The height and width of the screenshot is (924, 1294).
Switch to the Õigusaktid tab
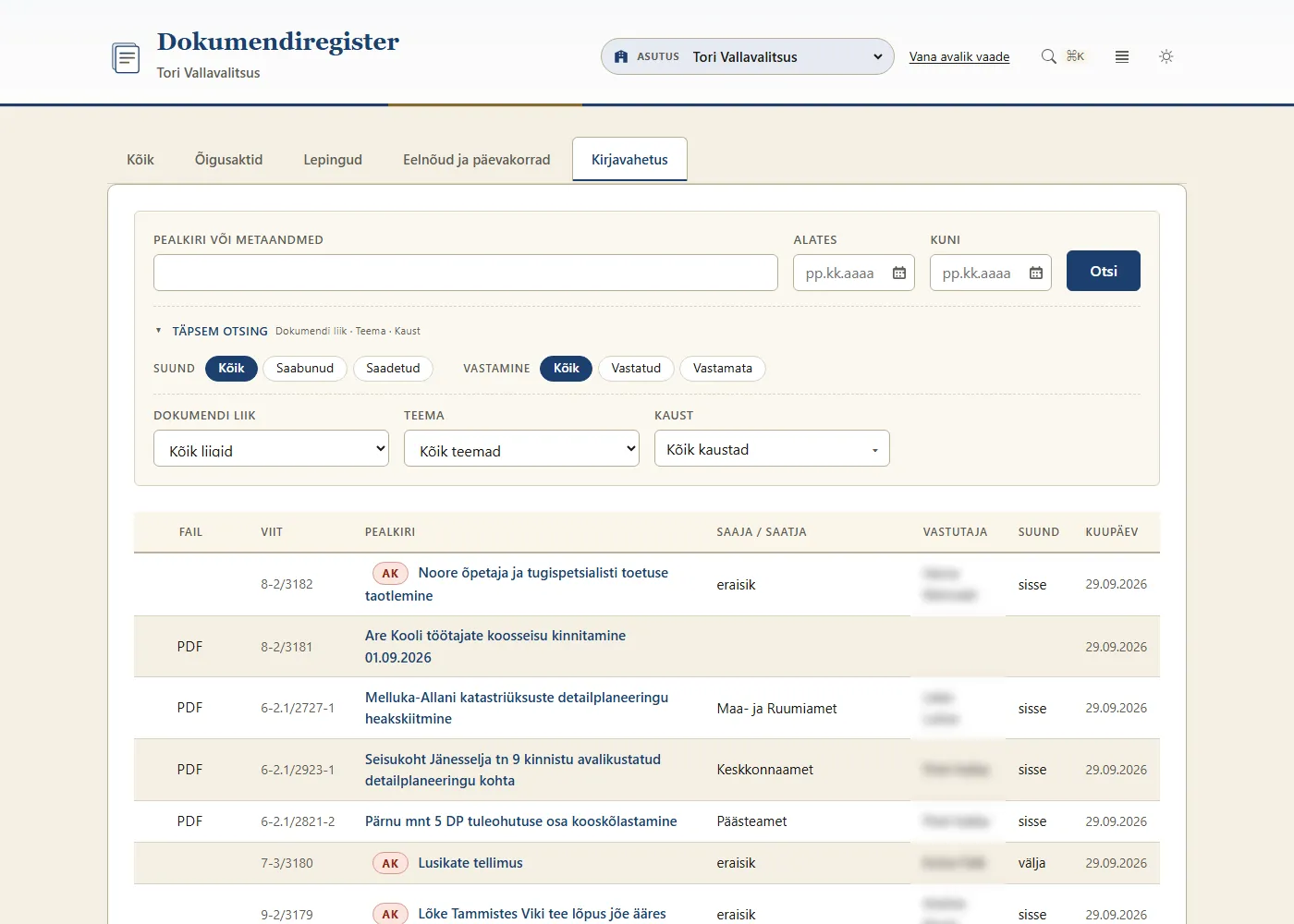pyautogui.click(x=229, y=159)
